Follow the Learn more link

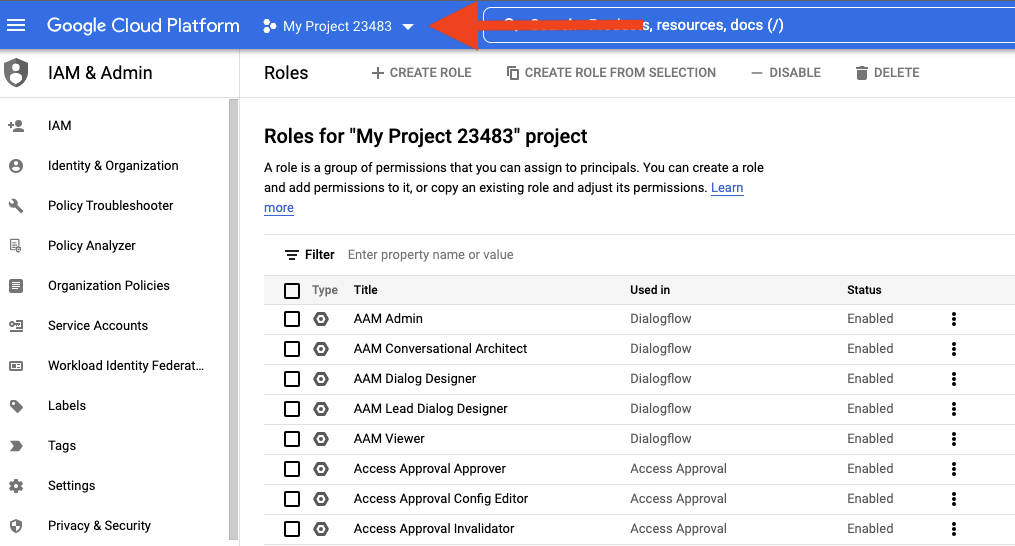click(727, 188)
